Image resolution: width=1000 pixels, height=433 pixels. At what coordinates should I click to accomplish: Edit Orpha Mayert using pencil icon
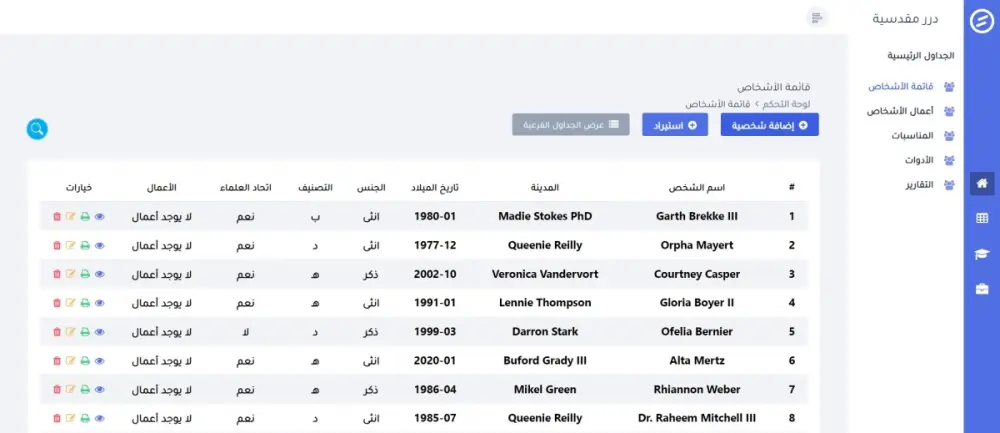click(x=71, y=245)
